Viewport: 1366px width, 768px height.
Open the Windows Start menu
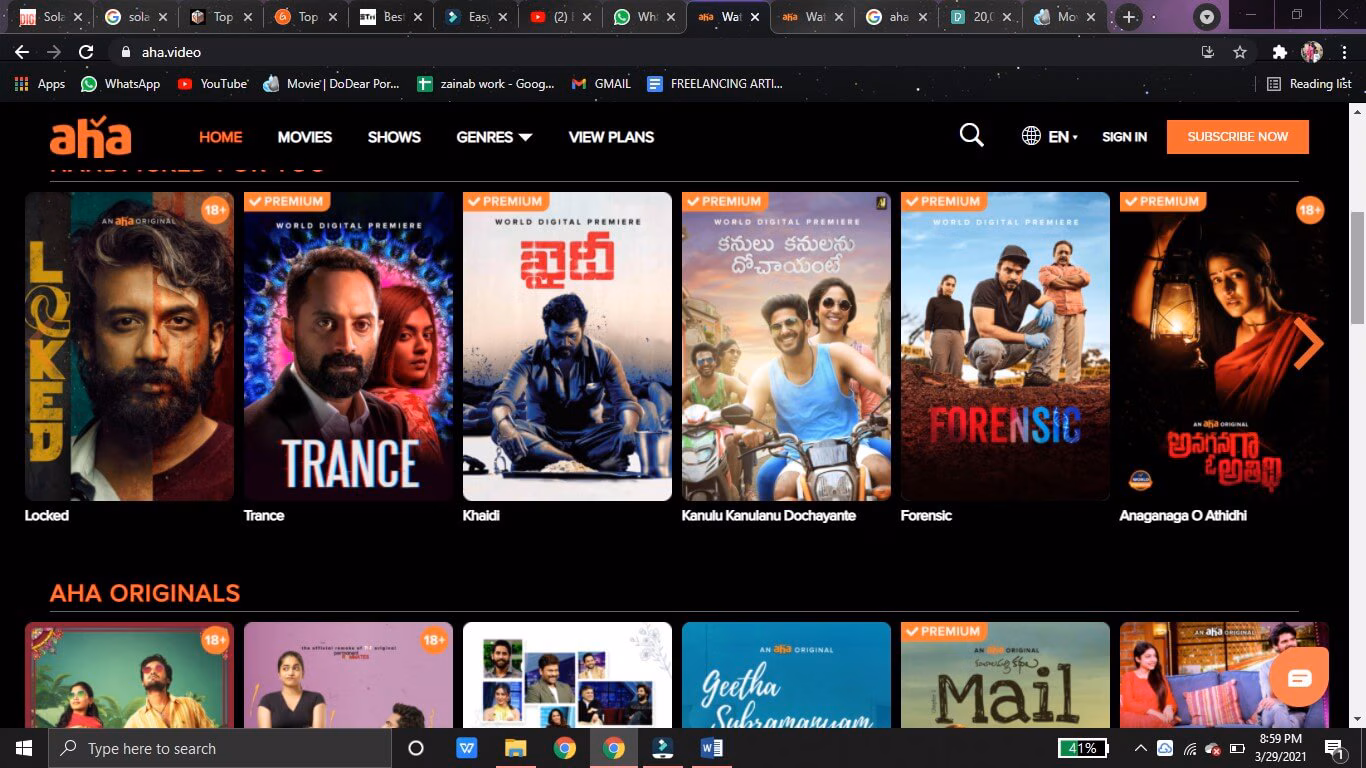click(x=23, y=748)
